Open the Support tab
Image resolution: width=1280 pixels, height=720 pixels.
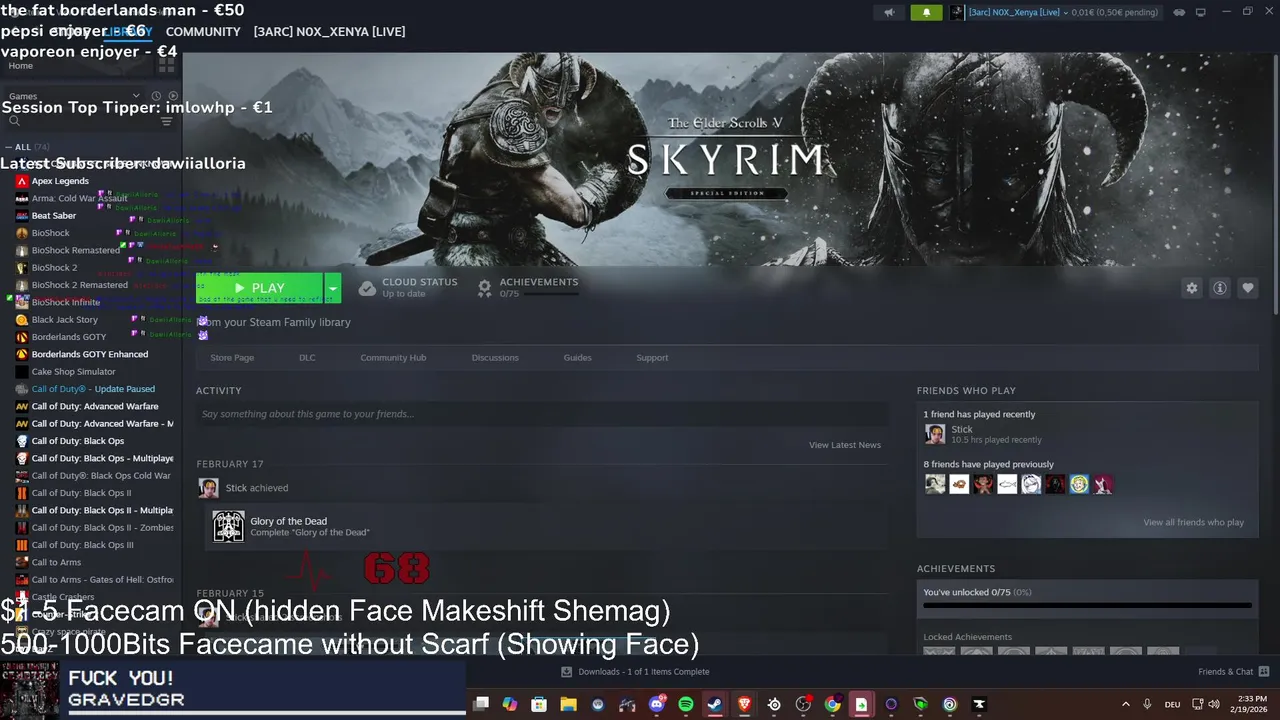(652, 358)
